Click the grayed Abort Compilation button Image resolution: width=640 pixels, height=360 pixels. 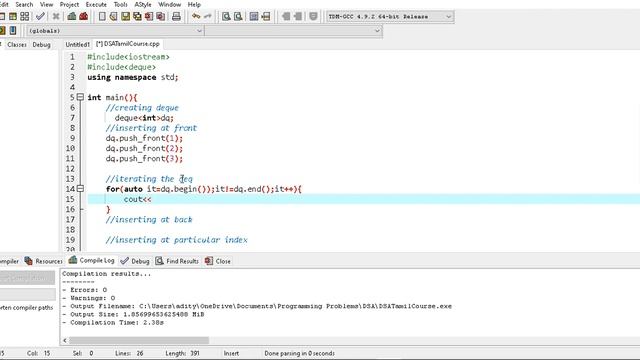(x=27, y=278)
